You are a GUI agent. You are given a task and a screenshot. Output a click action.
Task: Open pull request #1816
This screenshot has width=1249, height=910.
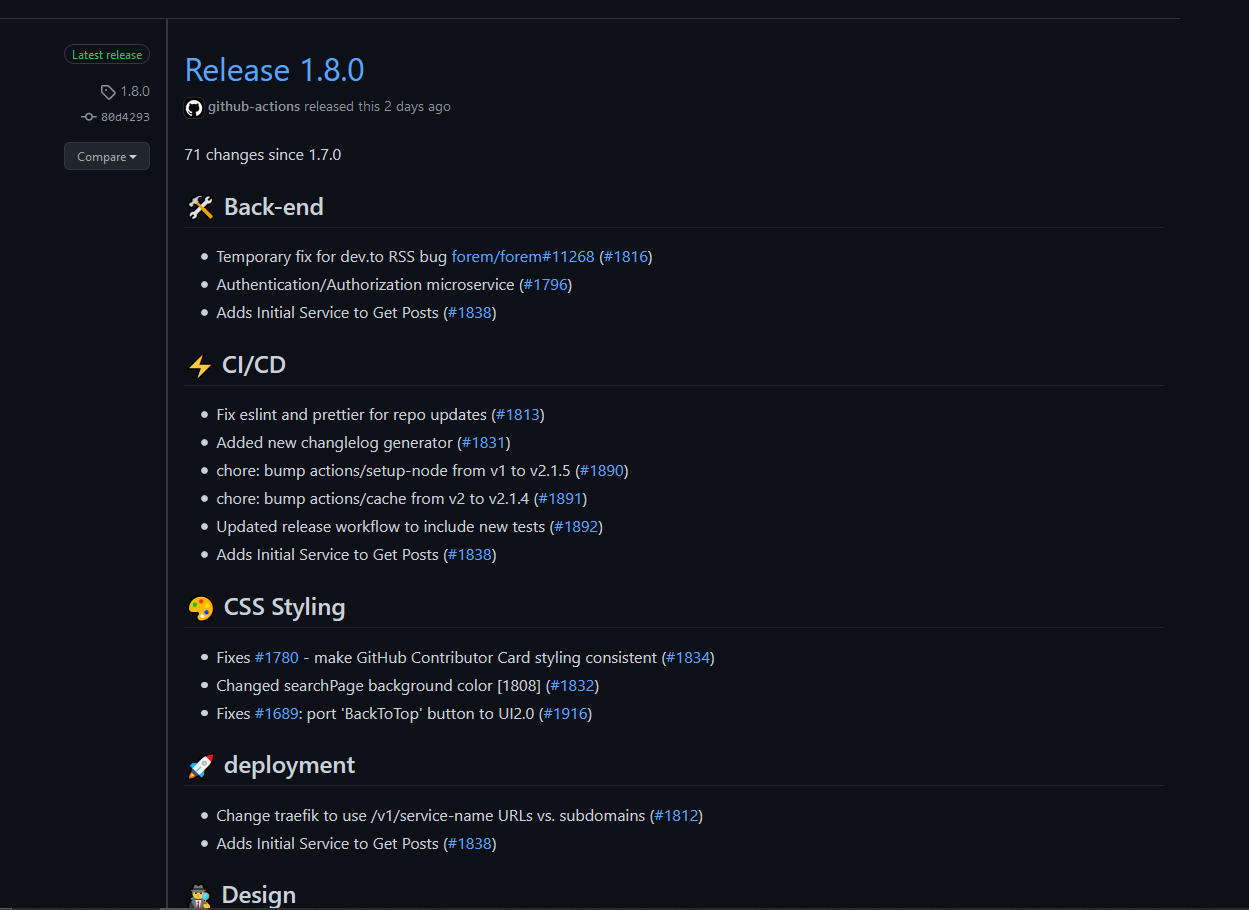pos(626,257)
